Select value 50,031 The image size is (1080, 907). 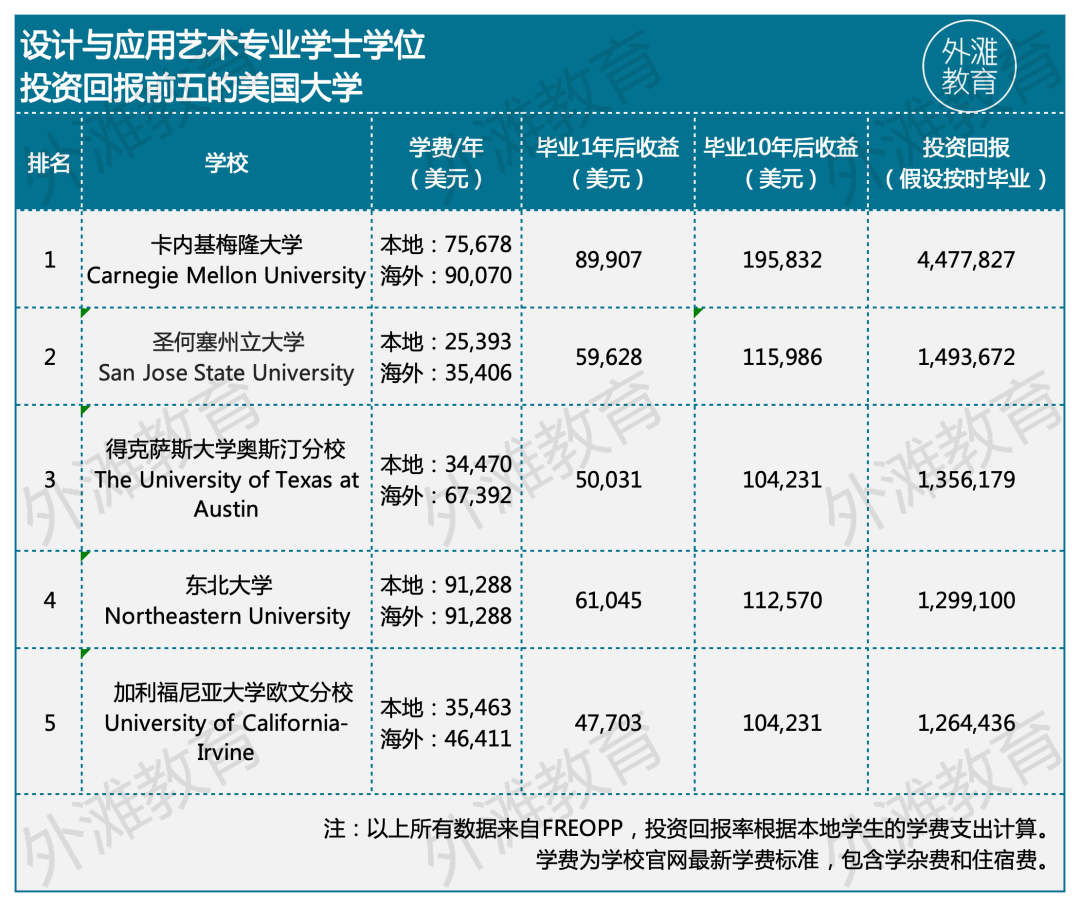608,479
